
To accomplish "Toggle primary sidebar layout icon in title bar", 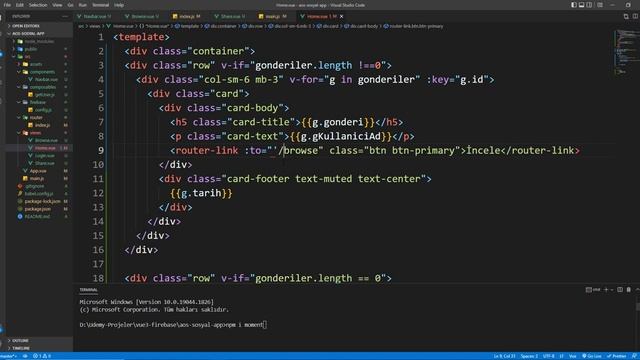I will pyautogui.click(x=573, y=5).
